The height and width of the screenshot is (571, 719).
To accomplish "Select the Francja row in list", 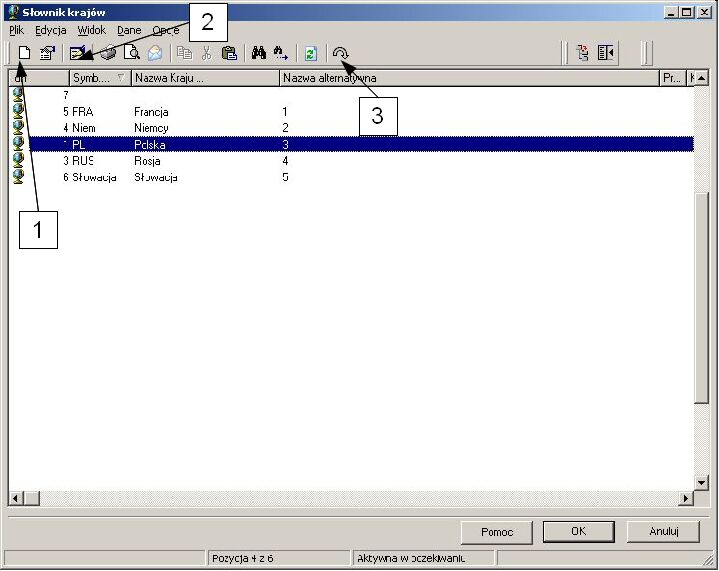I will (x=351, y=112).
